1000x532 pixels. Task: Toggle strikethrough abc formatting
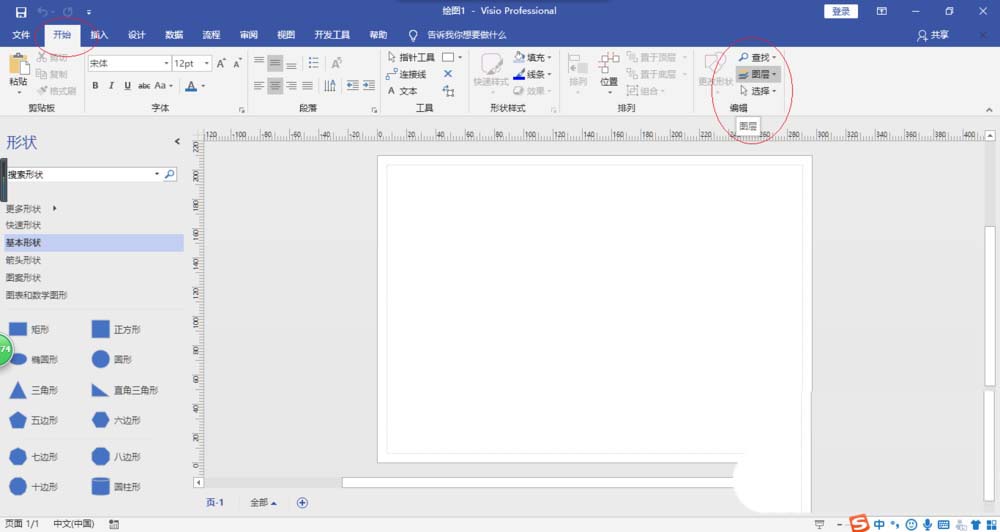click(144, 85)
